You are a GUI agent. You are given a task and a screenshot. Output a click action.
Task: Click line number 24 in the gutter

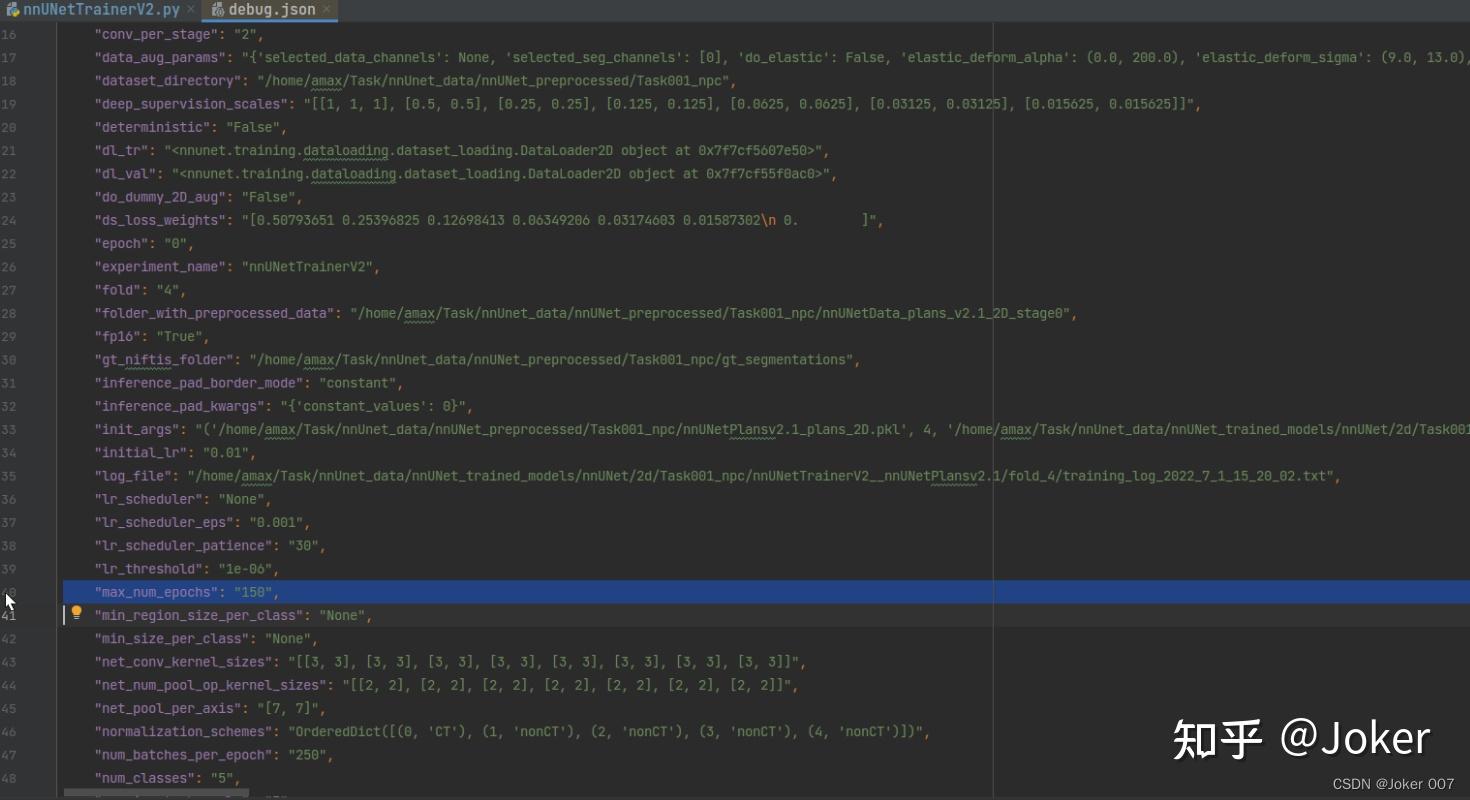tap(9, 220)
